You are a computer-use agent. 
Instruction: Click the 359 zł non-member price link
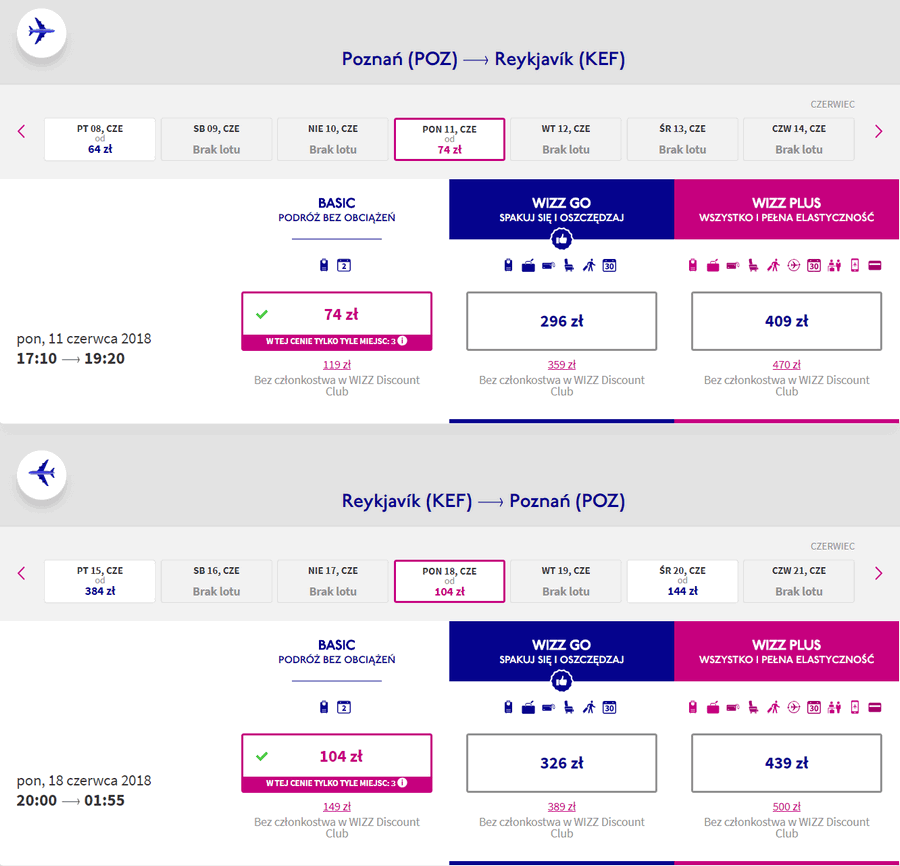pos(561,364)
